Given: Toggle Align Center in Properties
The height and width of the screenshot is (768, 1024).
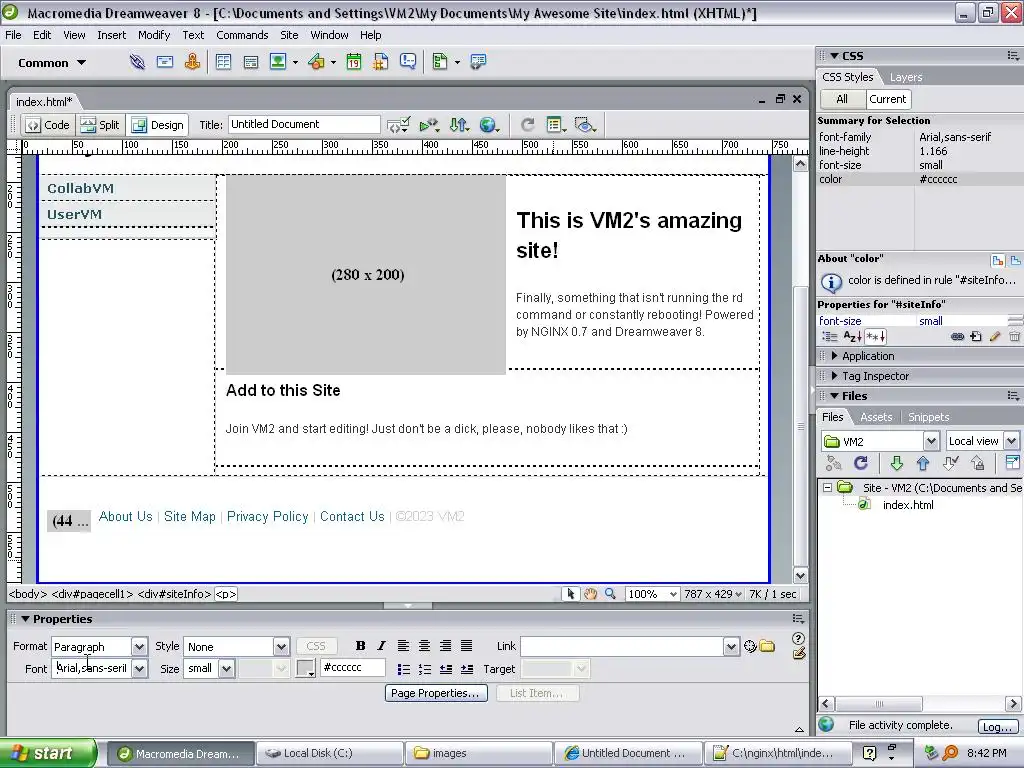Looking at the screenshot, I should 424,646.
